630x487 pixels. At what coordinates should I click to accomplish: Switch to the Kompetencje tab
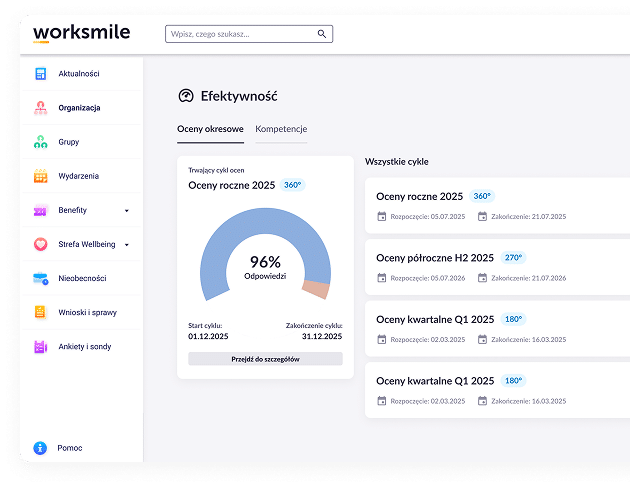click(x=281, y=129)
